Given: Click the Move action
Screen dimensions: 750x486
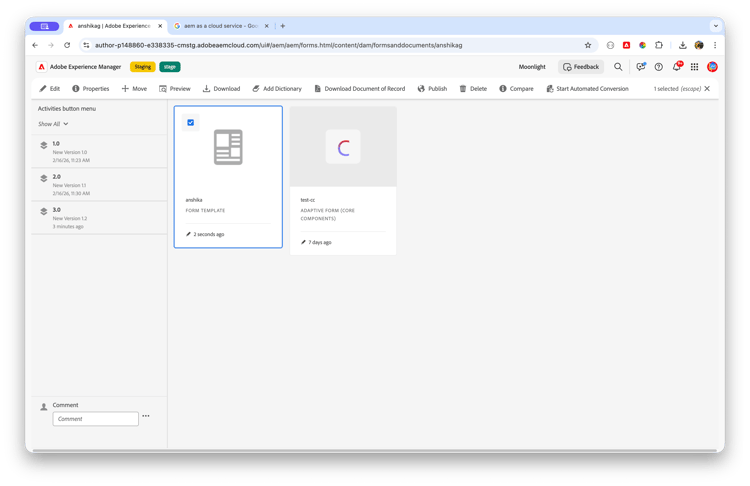Looking at the screenshot, I should tap(134, 88).
